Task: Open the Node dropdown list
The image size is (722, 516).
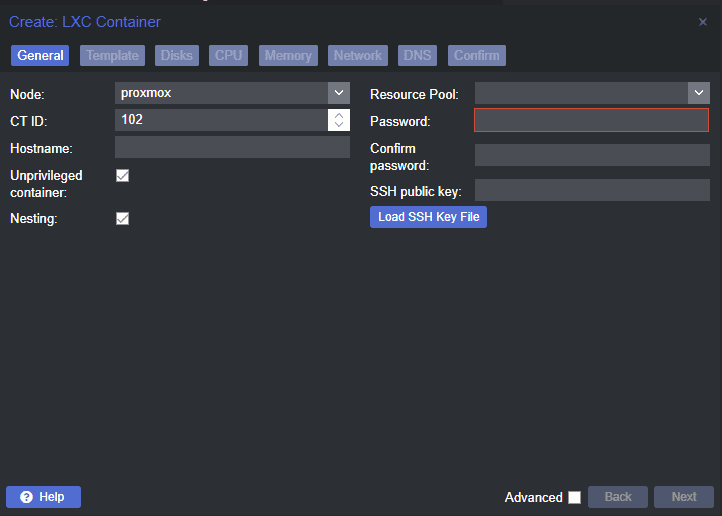Action: [339, 93]
